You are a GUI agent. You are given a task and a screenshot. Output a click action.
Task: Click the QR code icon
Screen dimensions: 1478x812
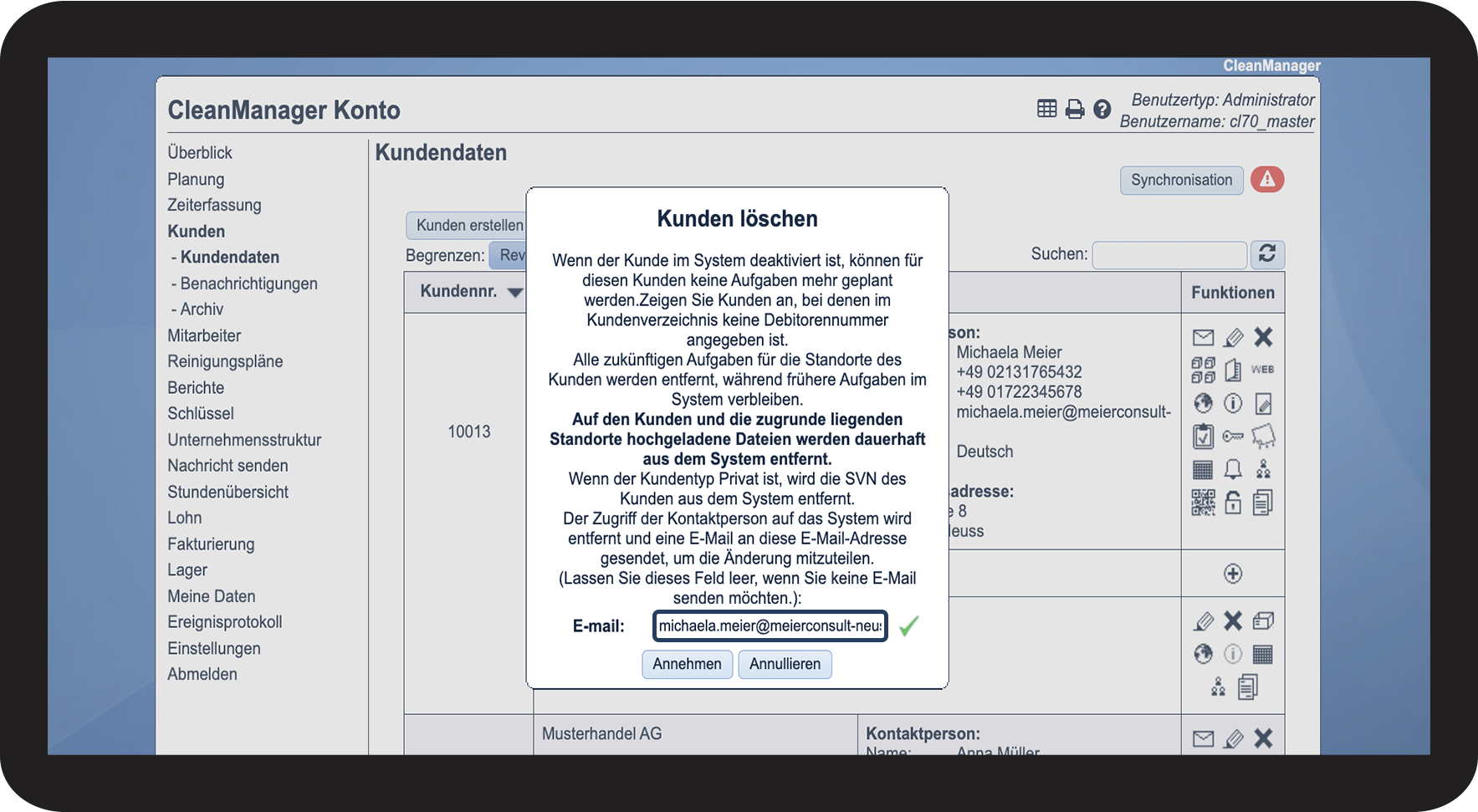[1203, 503]
